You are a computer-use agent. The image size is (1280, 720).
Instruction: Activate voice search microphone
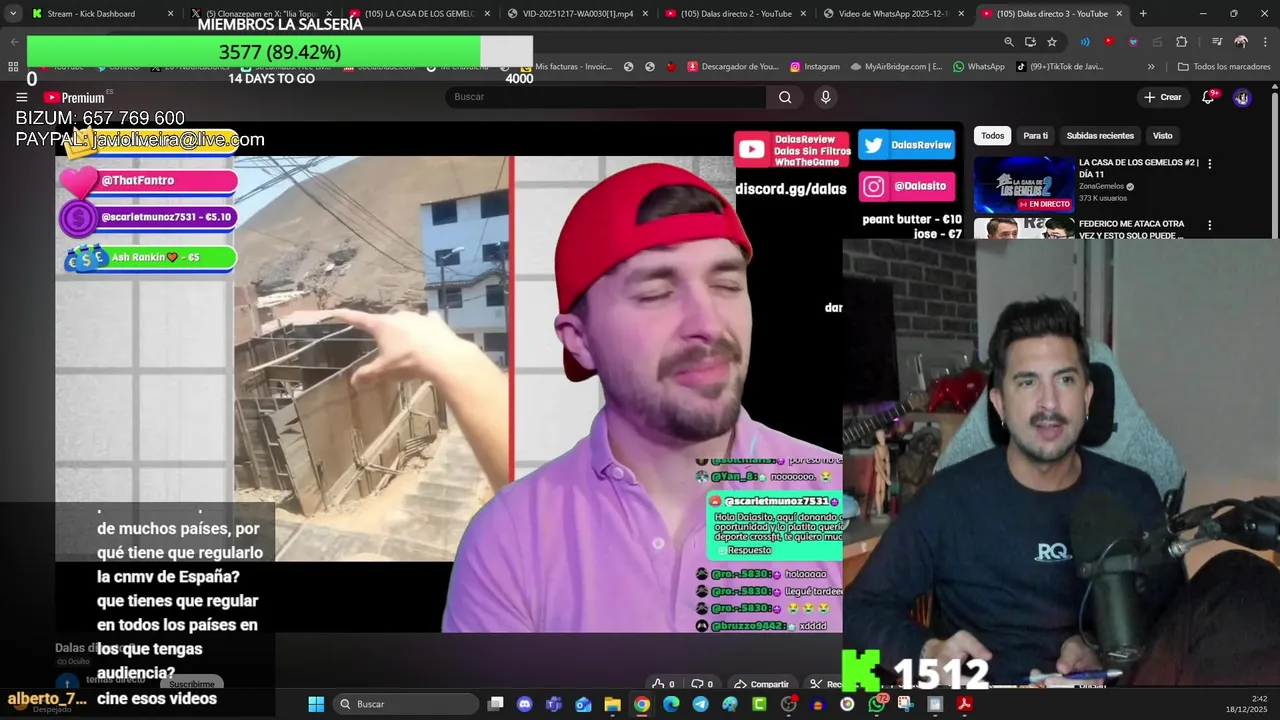(825, 97)
